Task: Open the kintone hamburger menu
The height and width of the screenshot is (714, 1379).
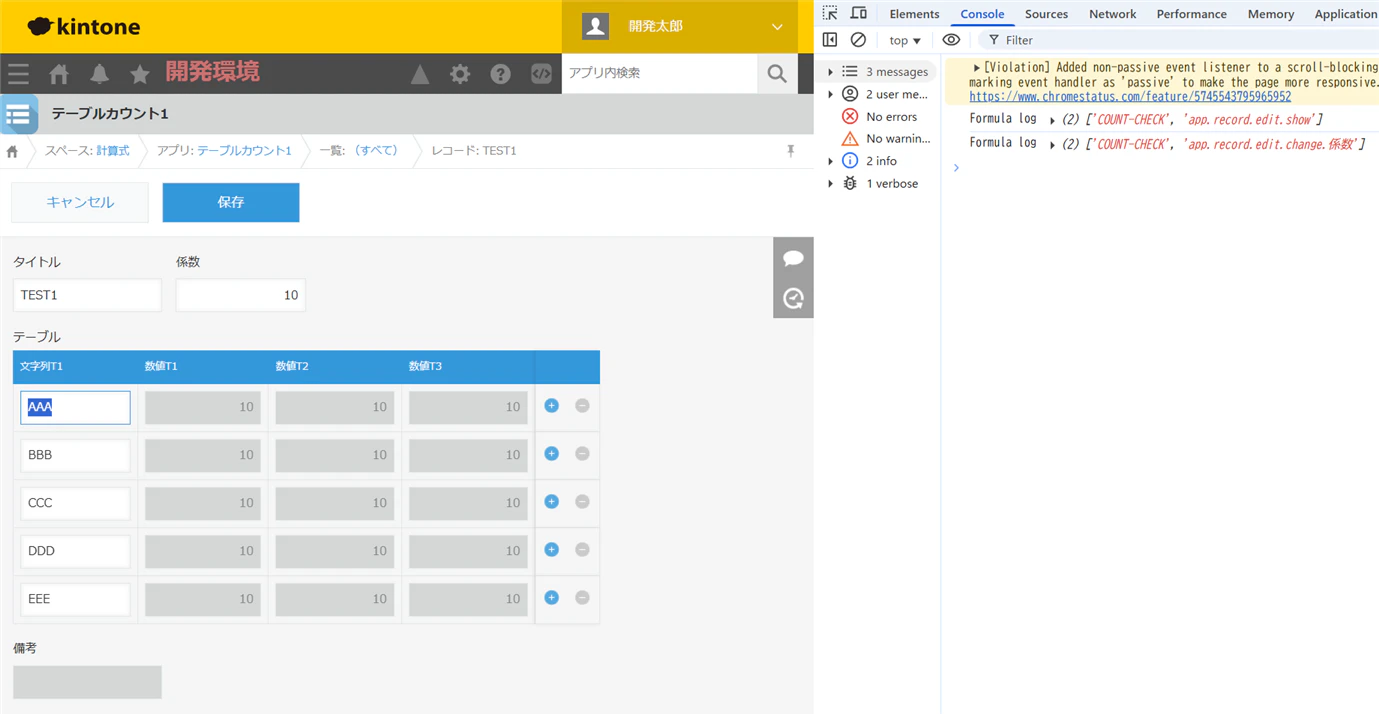Action: (18, 73)
